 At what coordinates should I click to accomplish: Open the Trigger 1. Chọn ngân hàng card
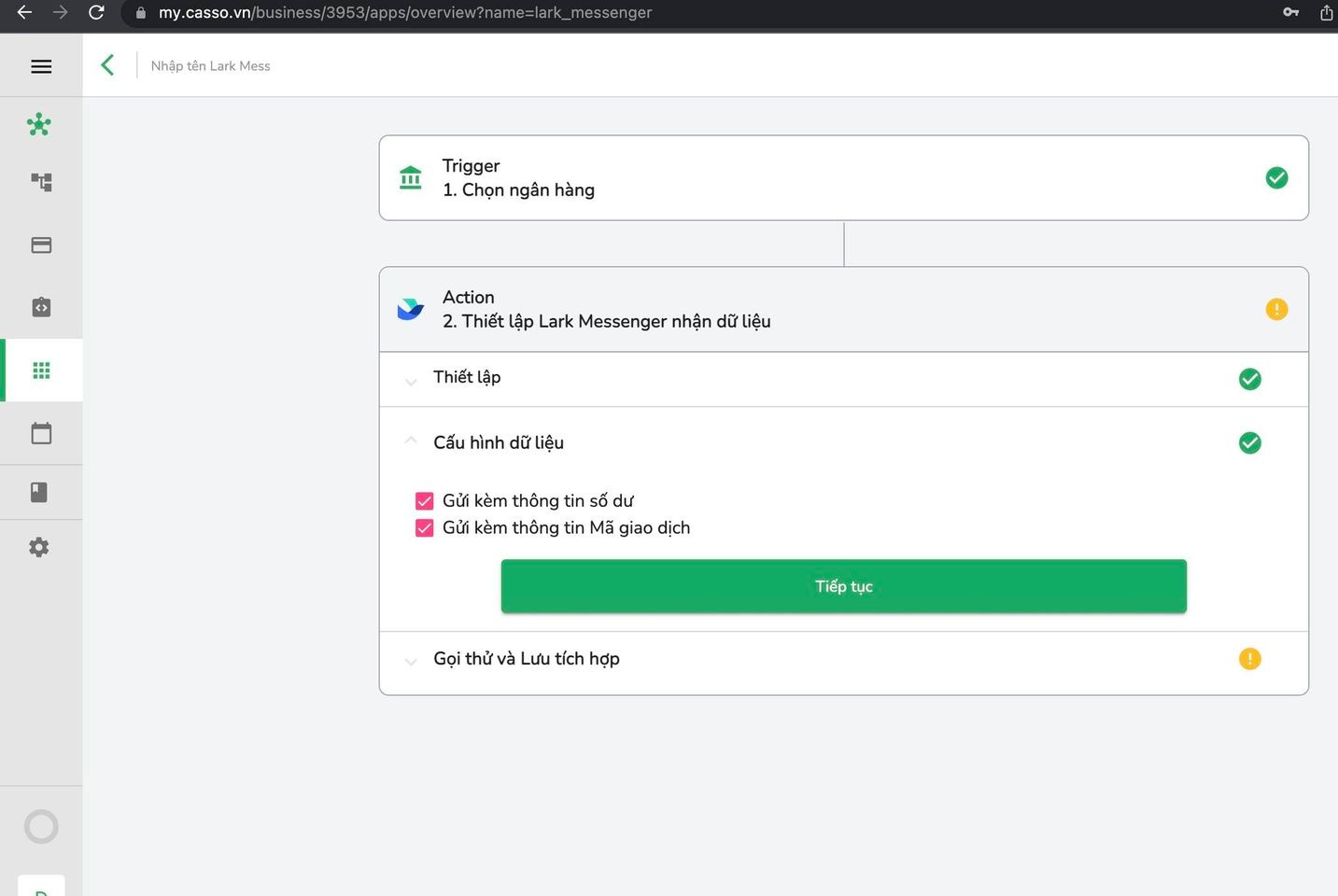tap(843, 177)
